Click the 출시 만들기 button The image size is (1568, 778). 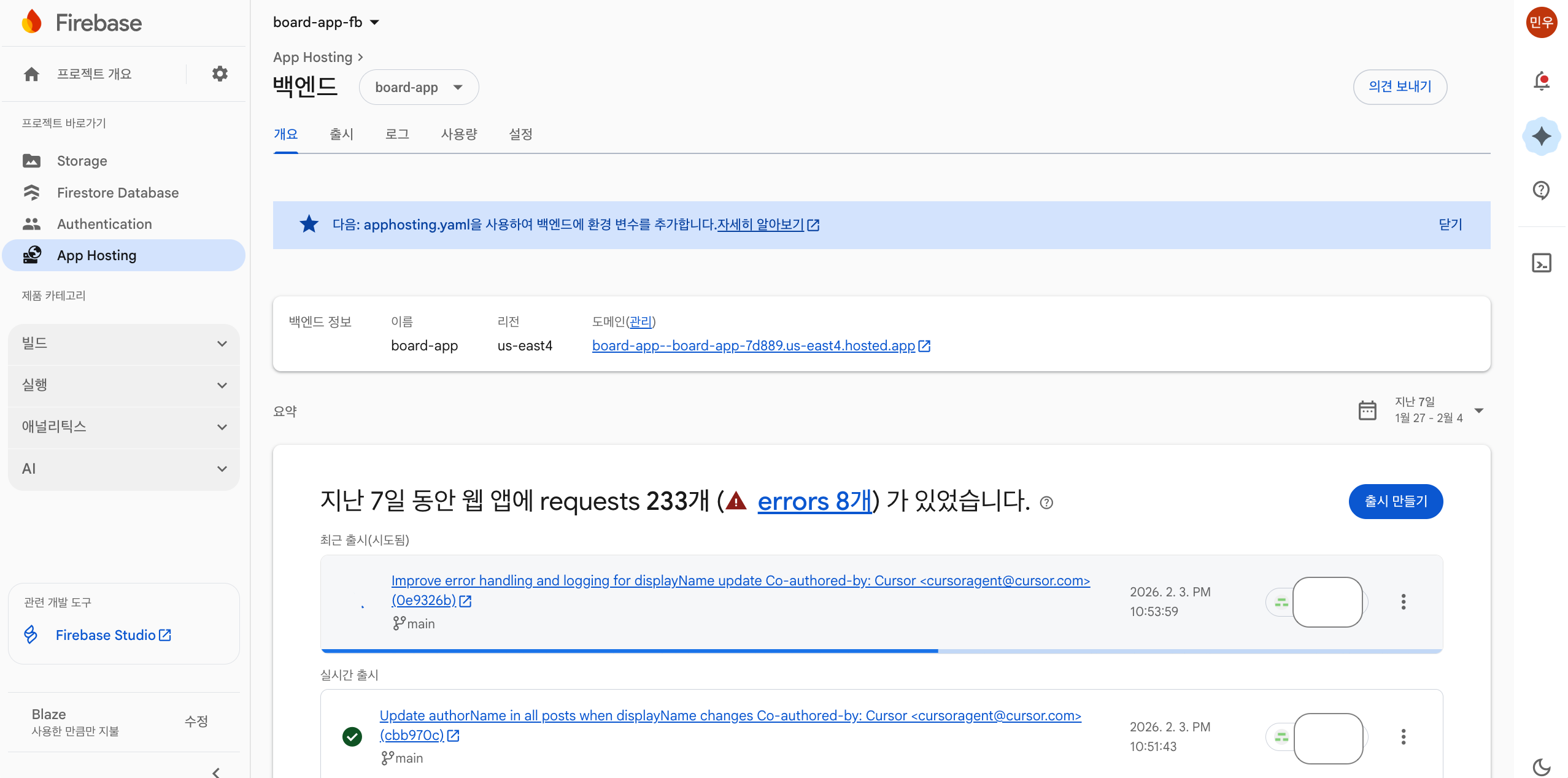[x=1395, y=501]
